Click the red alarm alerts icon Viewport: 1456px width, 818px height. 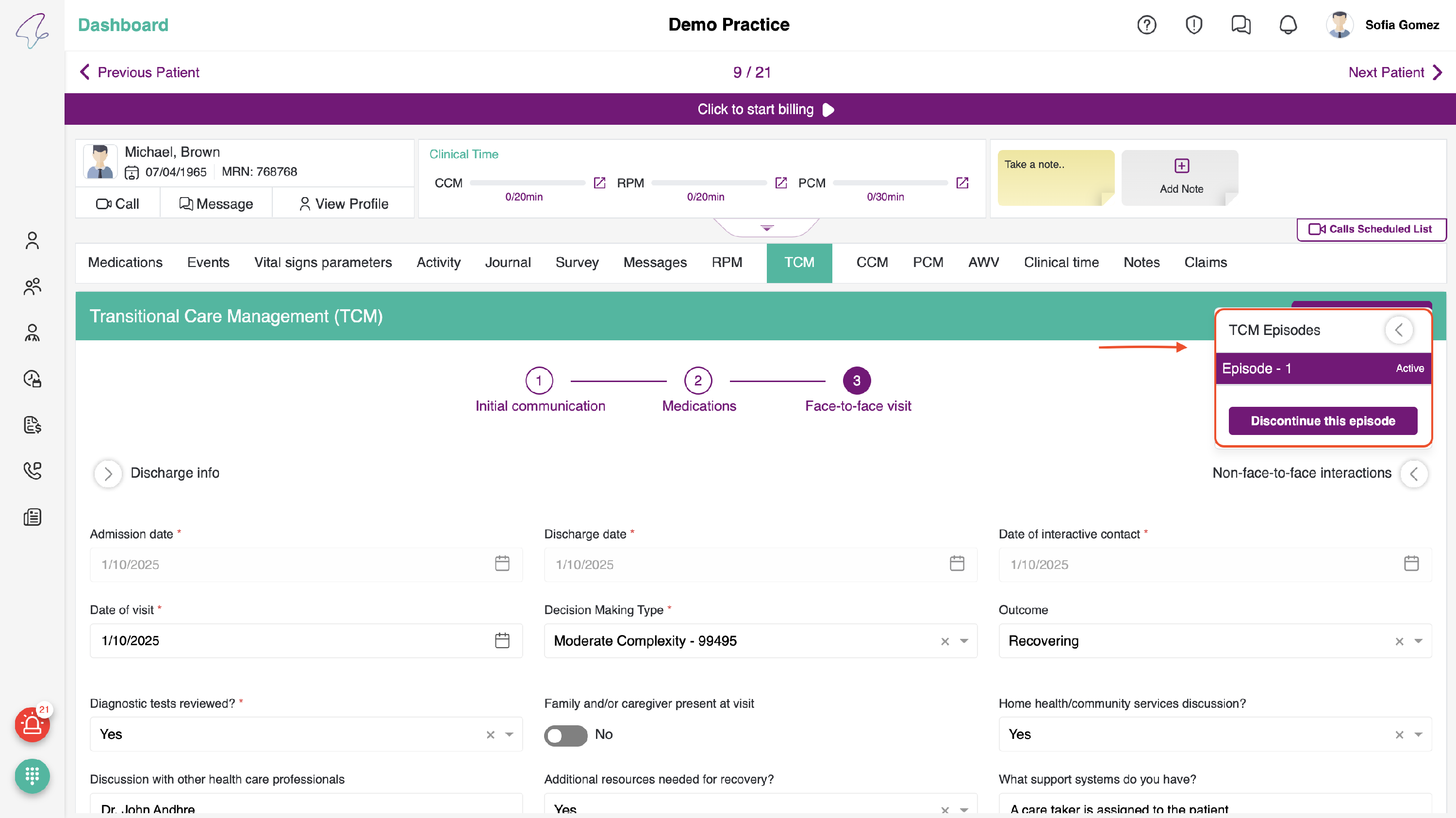click(32, 724)
